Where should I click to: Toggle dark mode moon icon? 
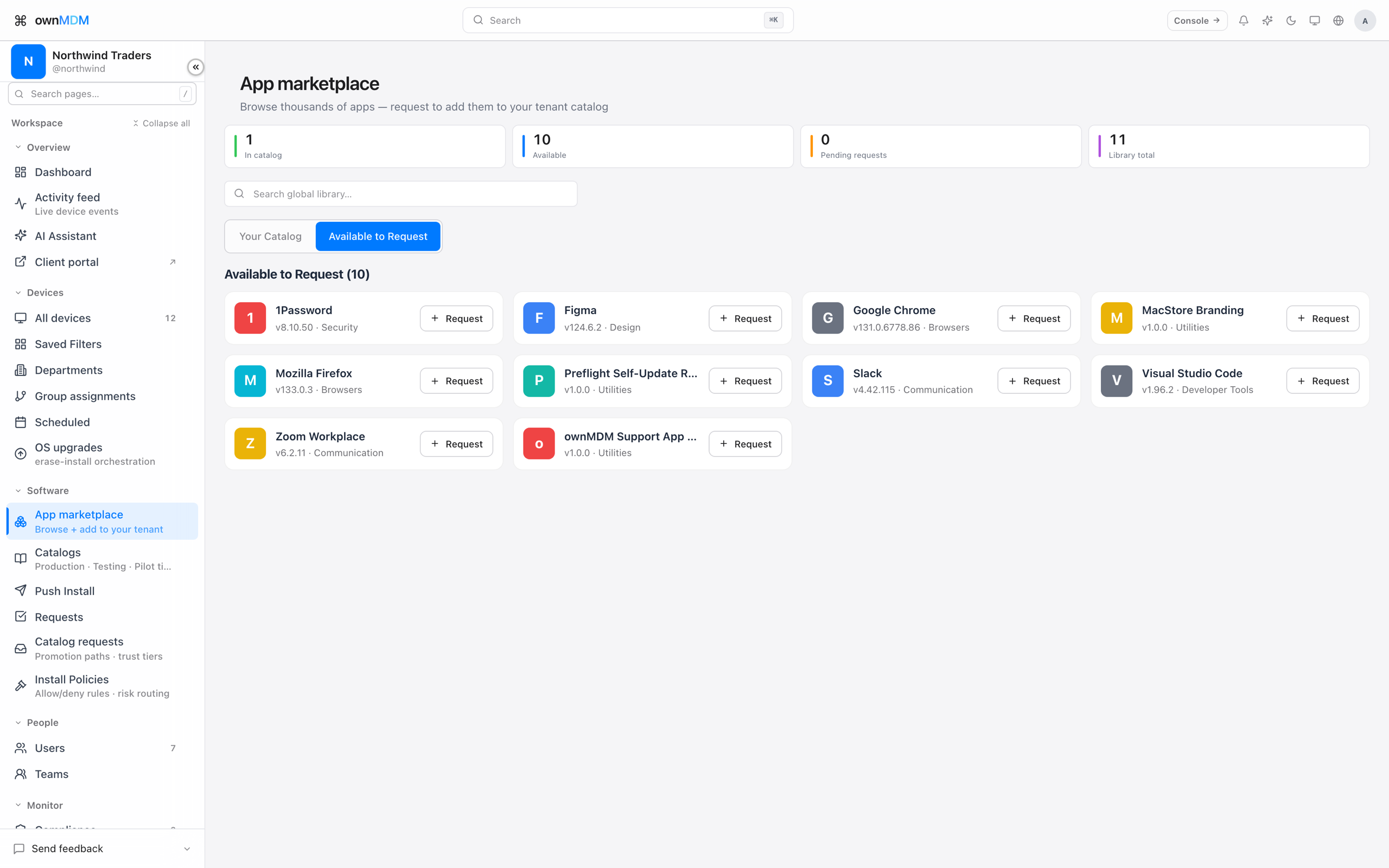click(1291, 21)
